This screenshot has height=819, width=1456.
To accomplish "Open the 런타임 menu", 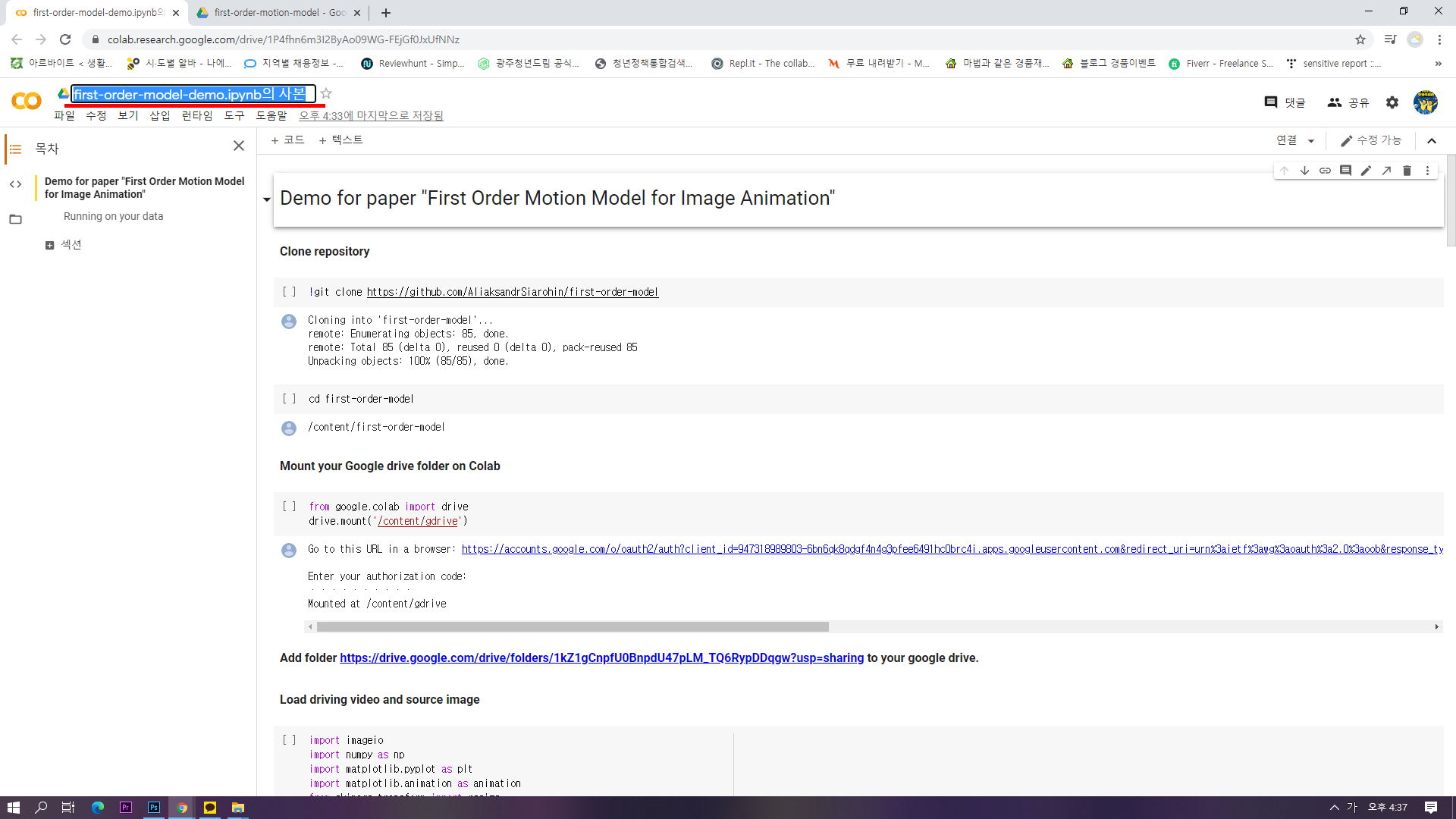I will 197,115.
